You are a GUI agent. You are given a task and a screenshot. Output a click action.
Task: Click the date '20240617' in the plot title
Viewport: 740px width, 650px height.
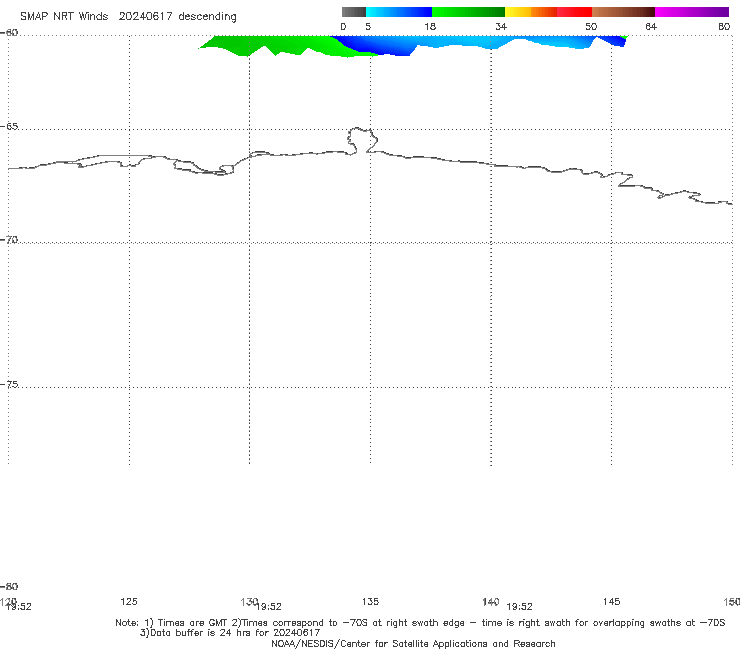pyautogui.click(x=145, y=16)
